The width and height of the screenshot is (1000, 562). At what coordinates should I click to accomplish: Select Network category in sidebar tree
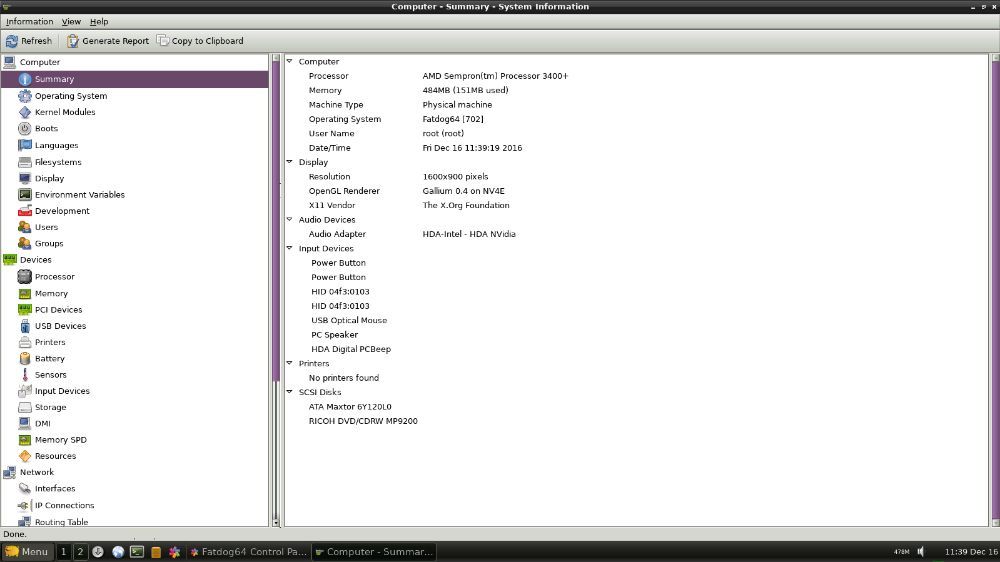click(x=36, y=472)
